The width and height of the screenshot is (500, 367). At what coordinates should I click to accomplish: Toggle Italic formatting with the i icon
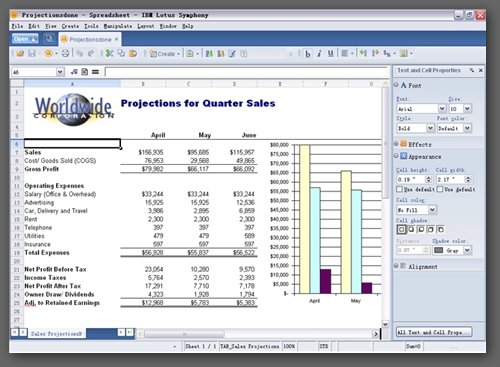pos(319,54)
